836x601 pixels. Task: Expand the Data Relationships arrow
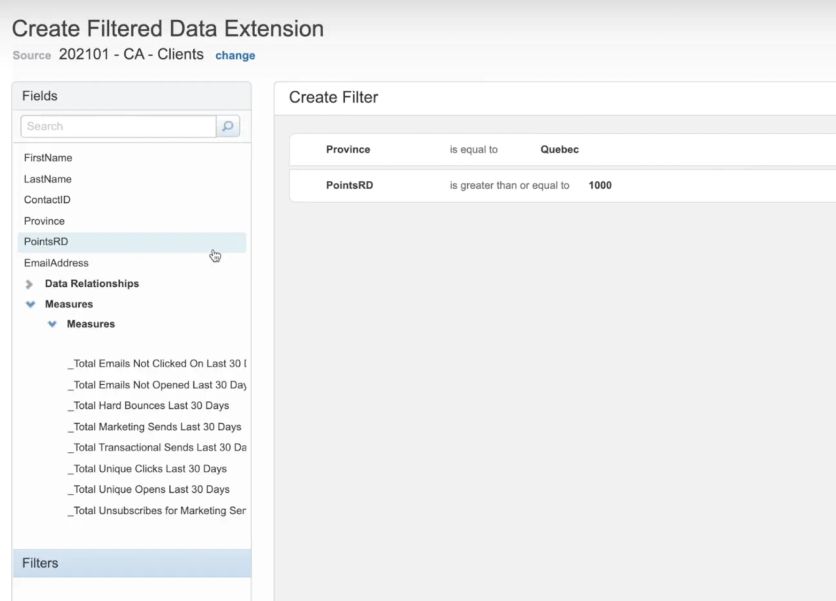[x=29, y=284]
